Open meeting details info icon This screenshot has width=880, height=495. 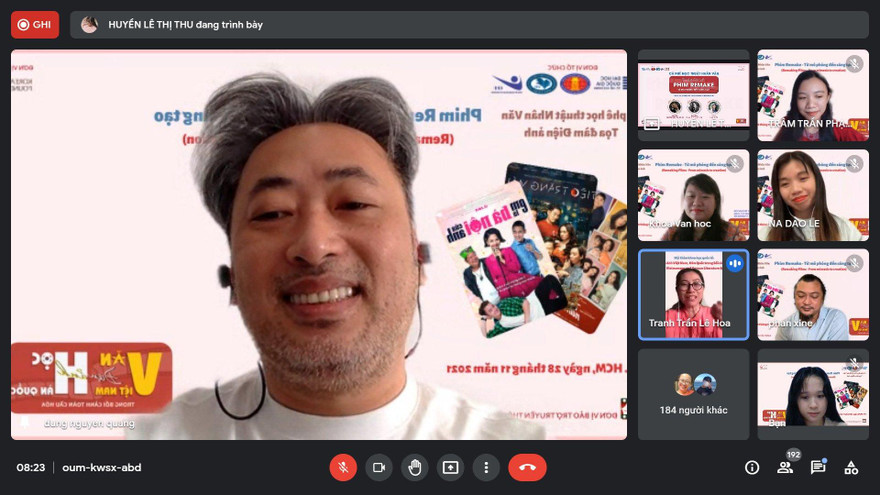click(x=752, y=467)
